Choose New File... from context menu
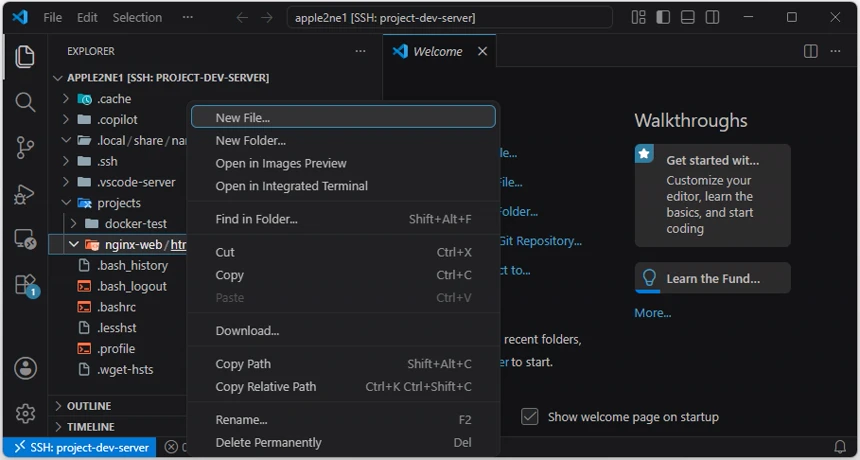Viewport: 860px width, 460px height. pos(343,117)
